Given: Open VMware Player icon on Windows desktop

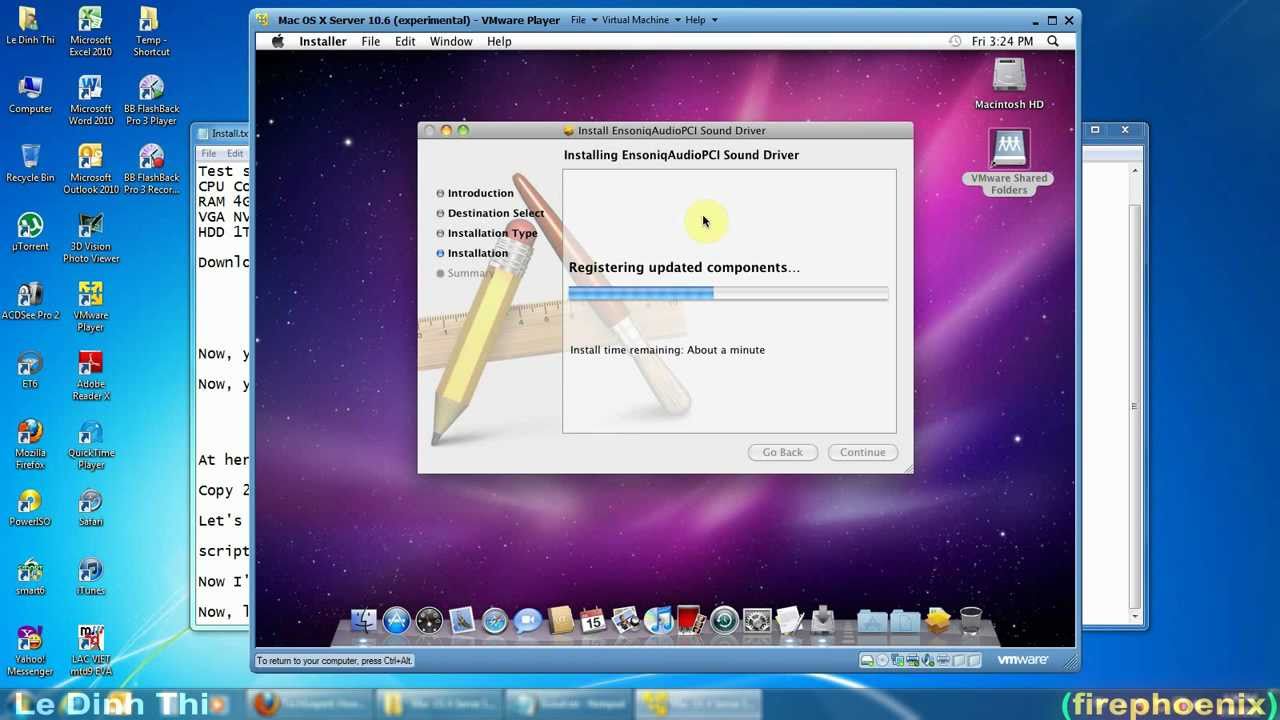Looking at the screenshot, I should [90, 306].
